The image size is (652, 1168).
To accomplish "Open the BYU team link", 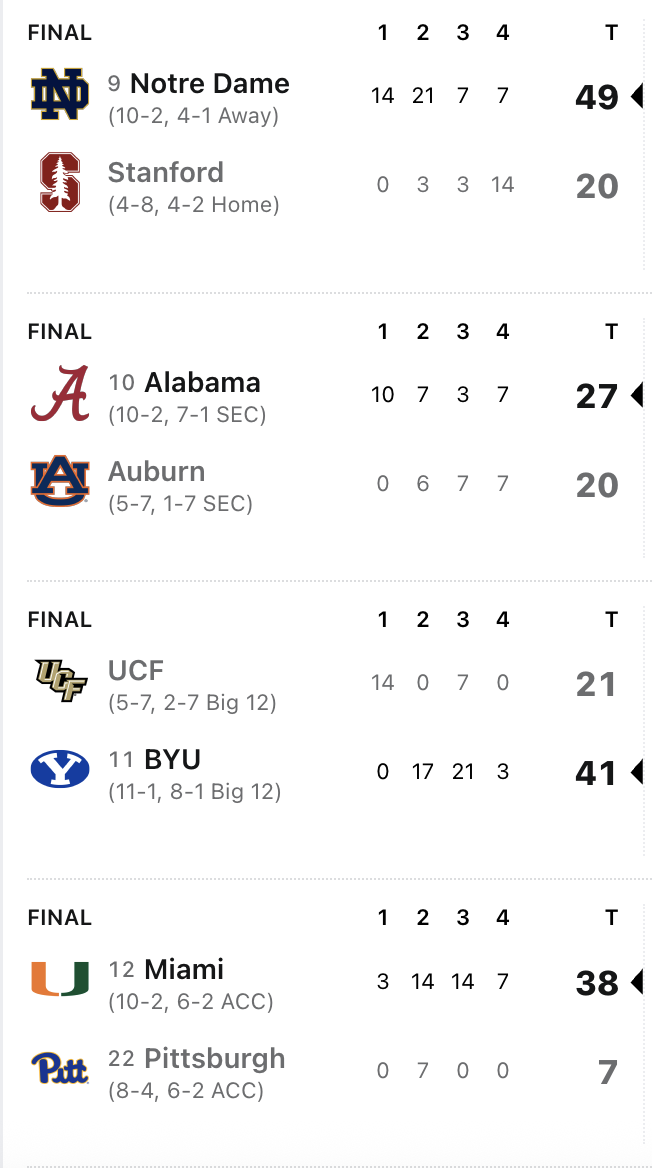I will (173, 759).
